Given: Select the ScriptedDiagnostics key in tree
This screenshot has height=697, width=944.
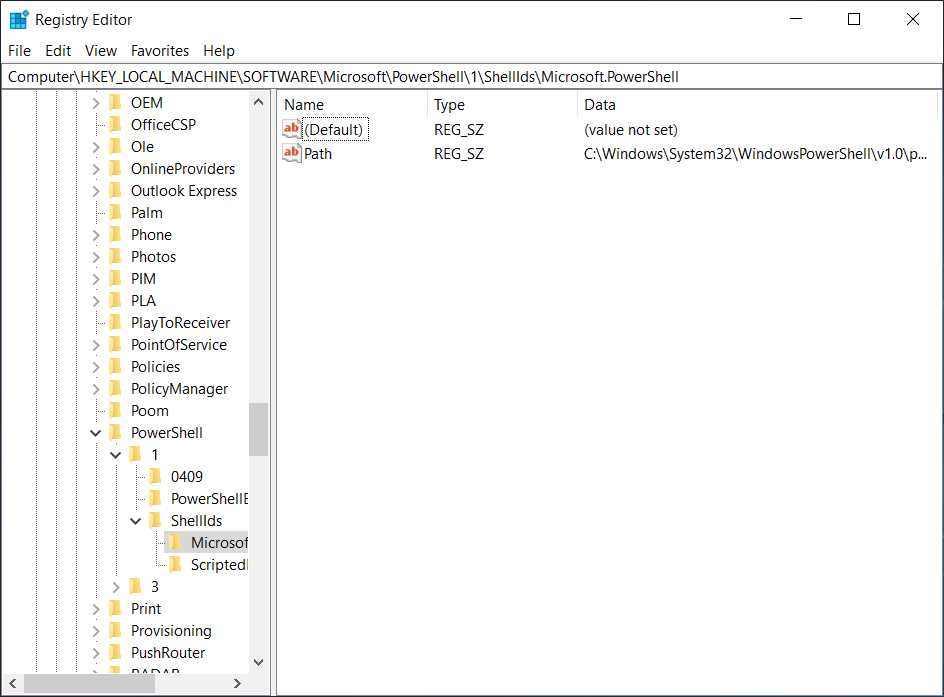Looking at the screenshot, I should coord(219,565).
